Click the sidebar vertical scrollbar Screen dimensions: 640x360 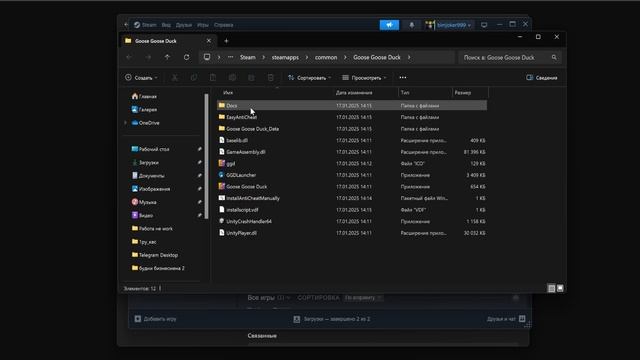point(207,156)
